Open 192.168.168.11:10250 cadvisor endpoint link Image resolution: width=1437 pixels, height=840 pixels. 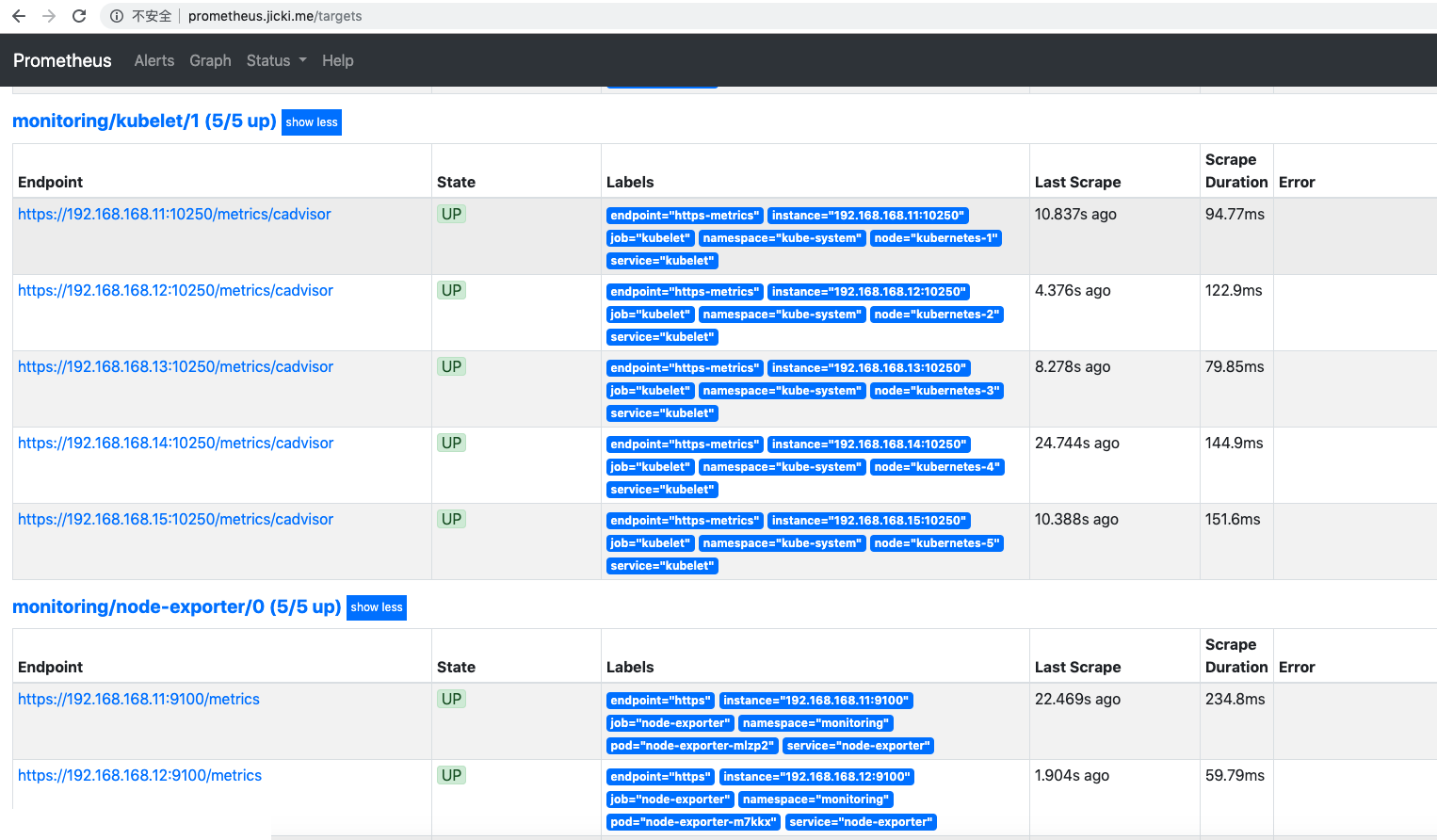point(174,214)
